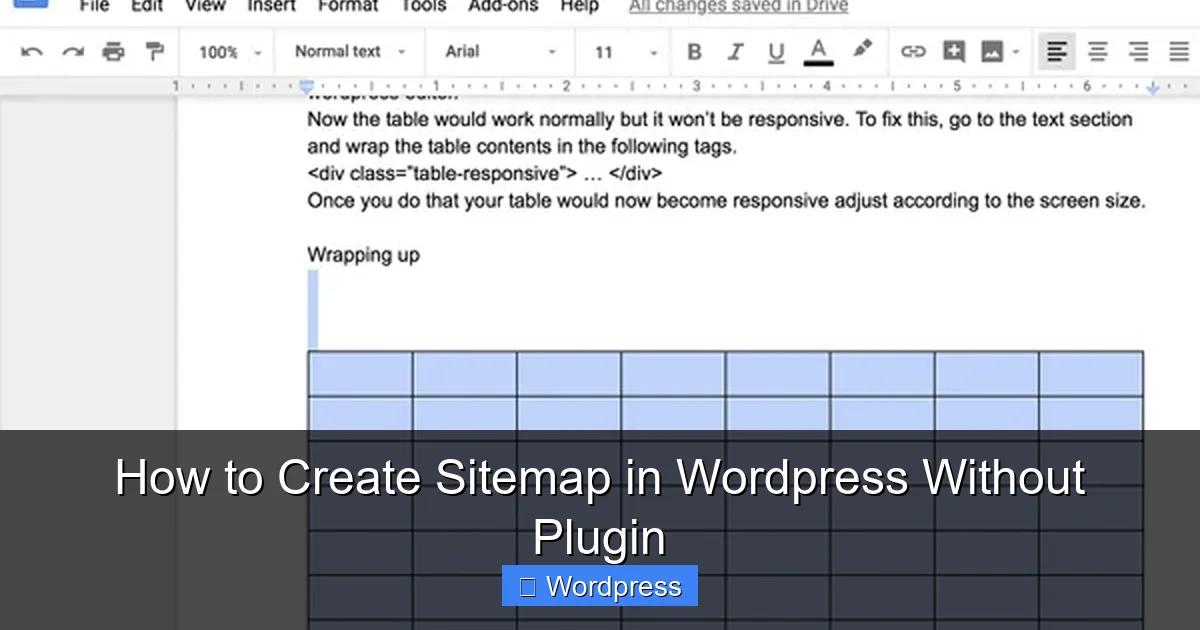Apply center alignment
Image resolution: width=1200 pixels, height=630 pixels.
tap(1097, 51)
